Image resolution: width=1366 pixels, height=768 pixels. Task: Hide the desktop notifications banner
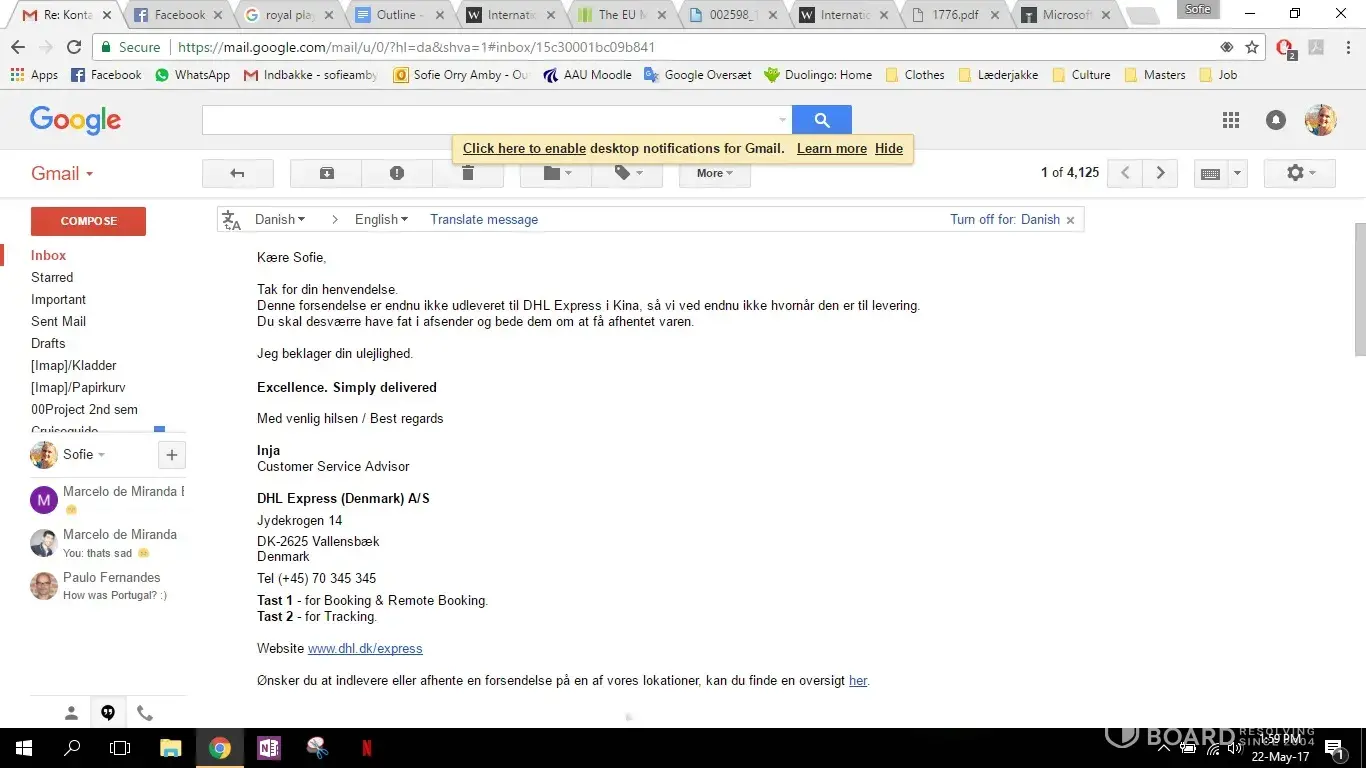click(x=889, y=148)
